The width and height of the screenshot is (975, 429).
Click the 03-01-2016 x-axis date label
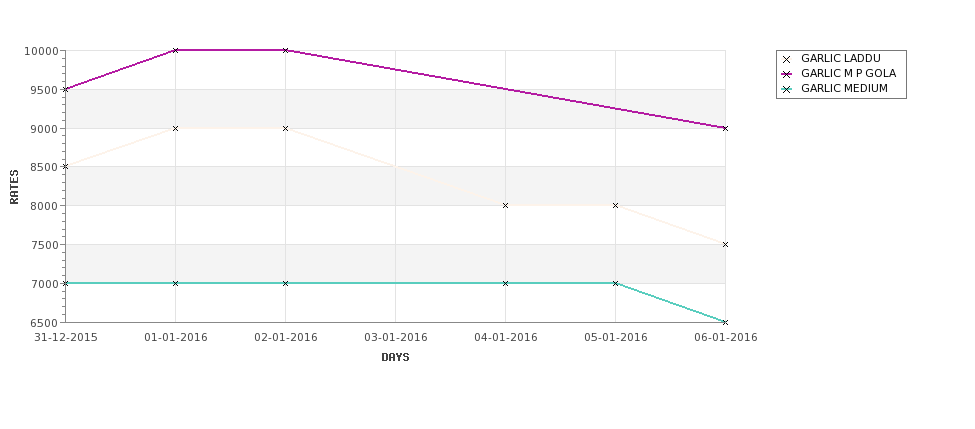coord(395,338)
